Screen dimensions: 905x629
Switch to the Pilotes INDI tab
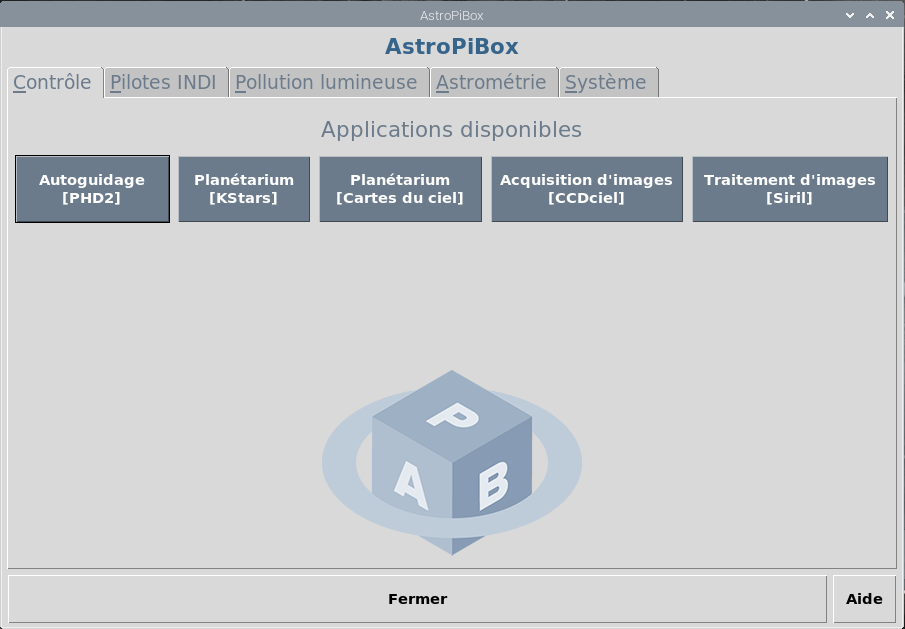coord(164,83)
